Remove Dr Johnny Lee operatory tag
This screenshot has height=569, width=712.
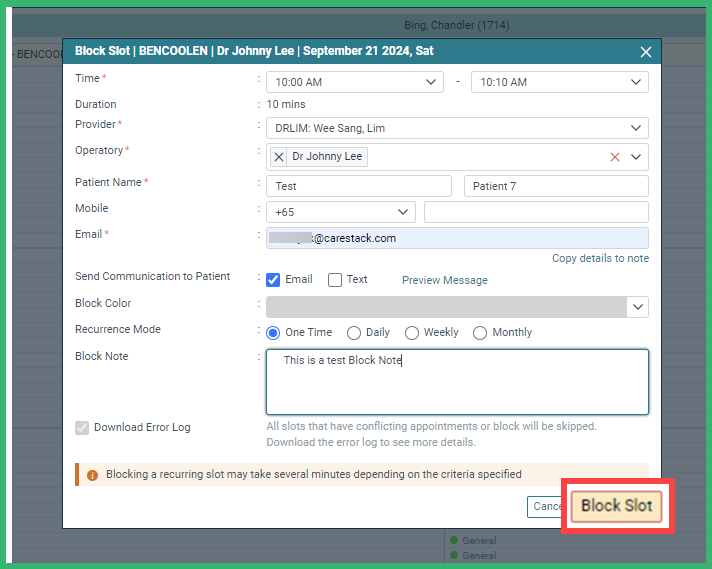click(x=279, y=157)
